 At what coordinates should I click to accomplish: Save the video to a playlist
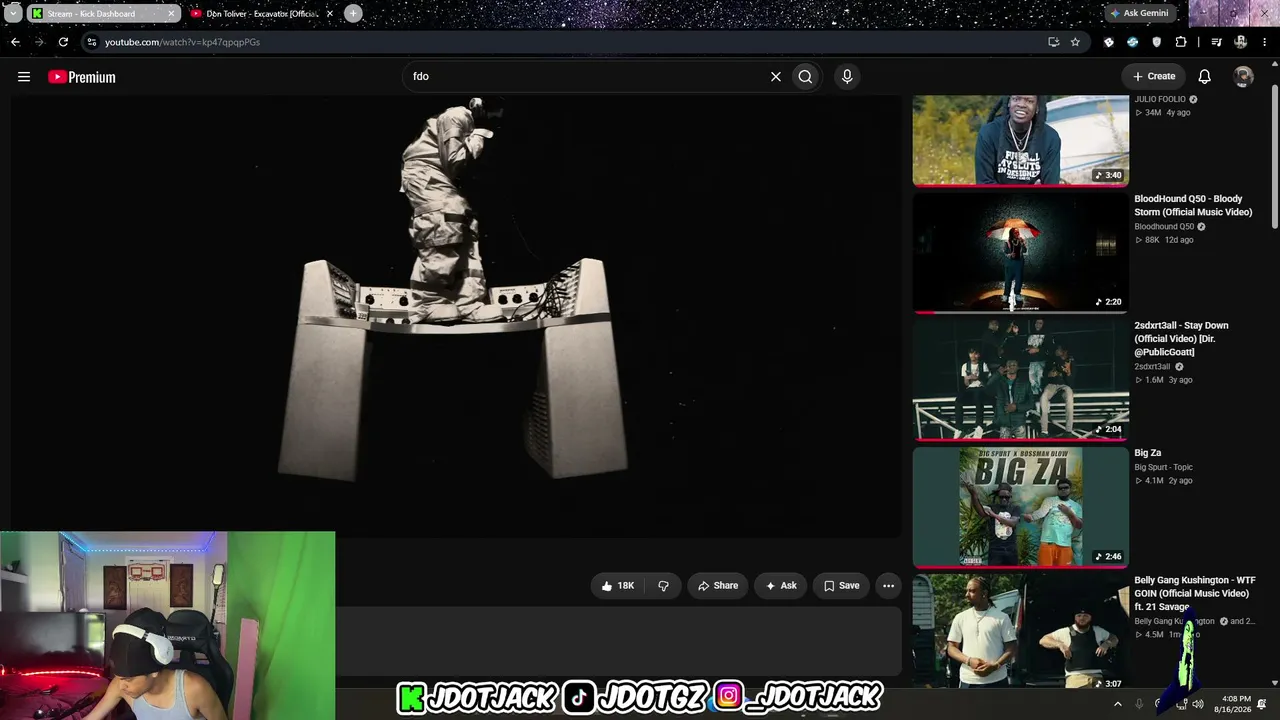tap(841, 586)
